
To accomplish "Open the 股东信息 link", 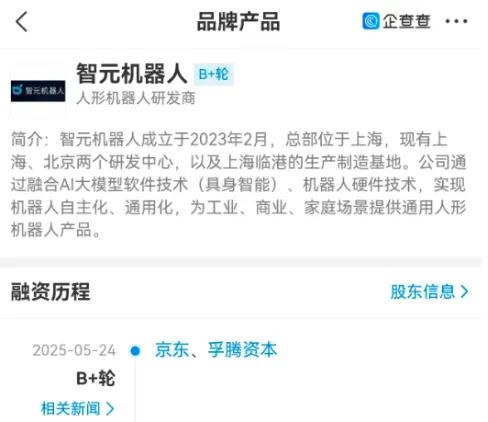I will click(422, 292).
